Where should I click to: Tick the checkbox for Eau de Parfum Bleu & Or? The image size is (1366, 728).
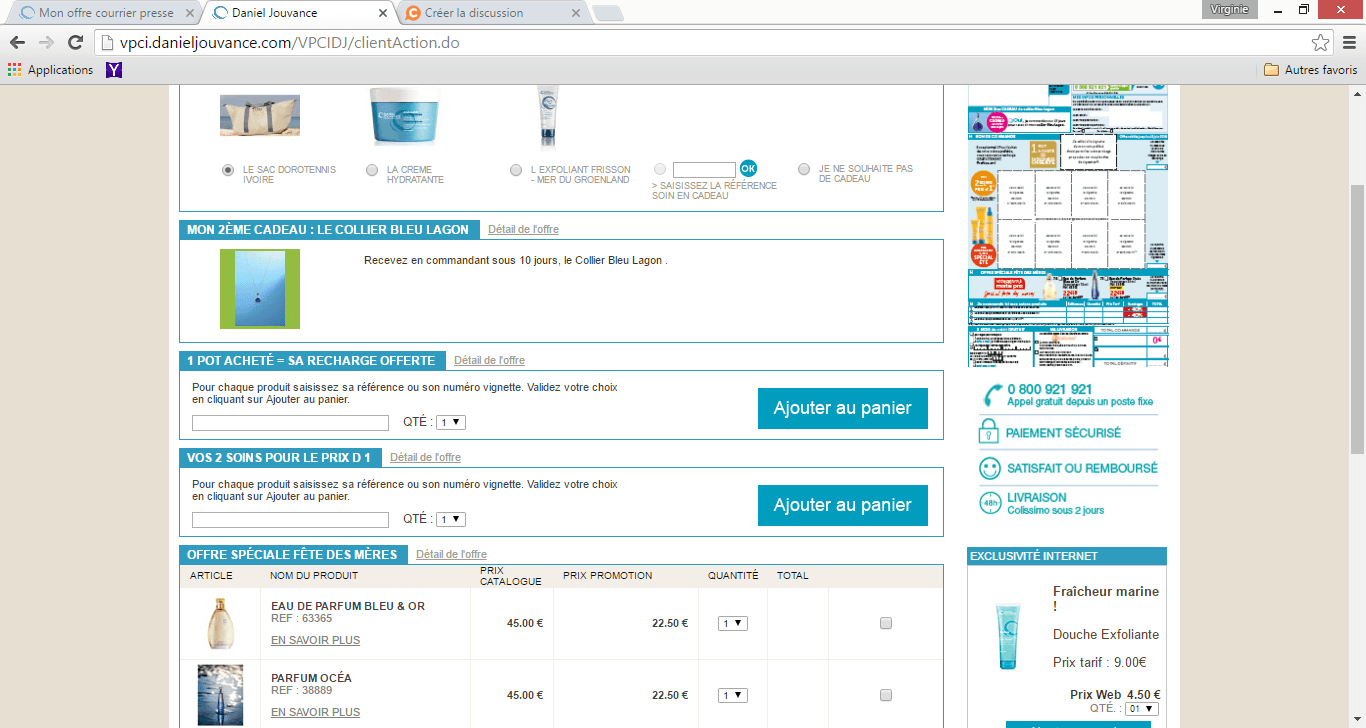pyautogui.click(x=885, y=623)
